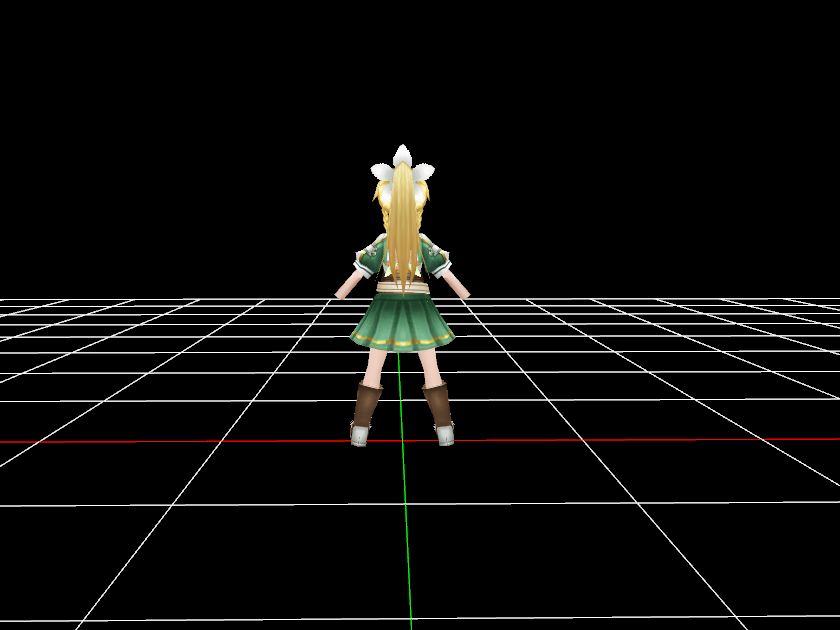Pick the brown boot on the left leg
Screen dimensions: 840x630
[x=366, y=405]
